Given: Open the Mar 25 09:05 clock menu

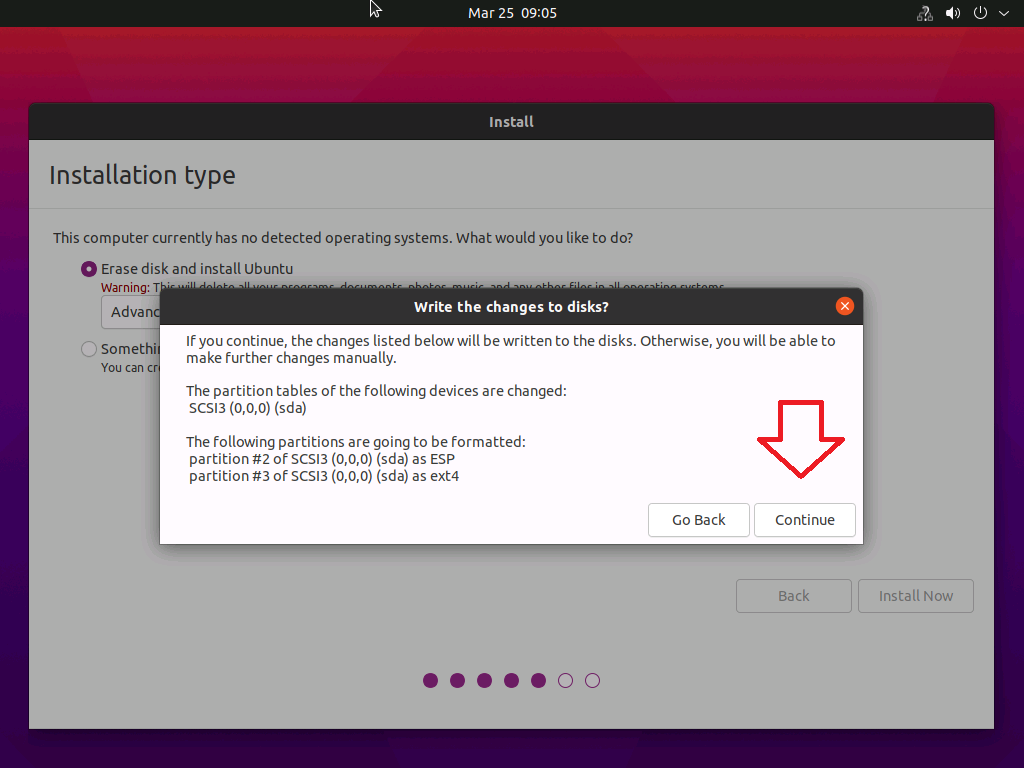Looking at the screenshot, I should point(512,13).
